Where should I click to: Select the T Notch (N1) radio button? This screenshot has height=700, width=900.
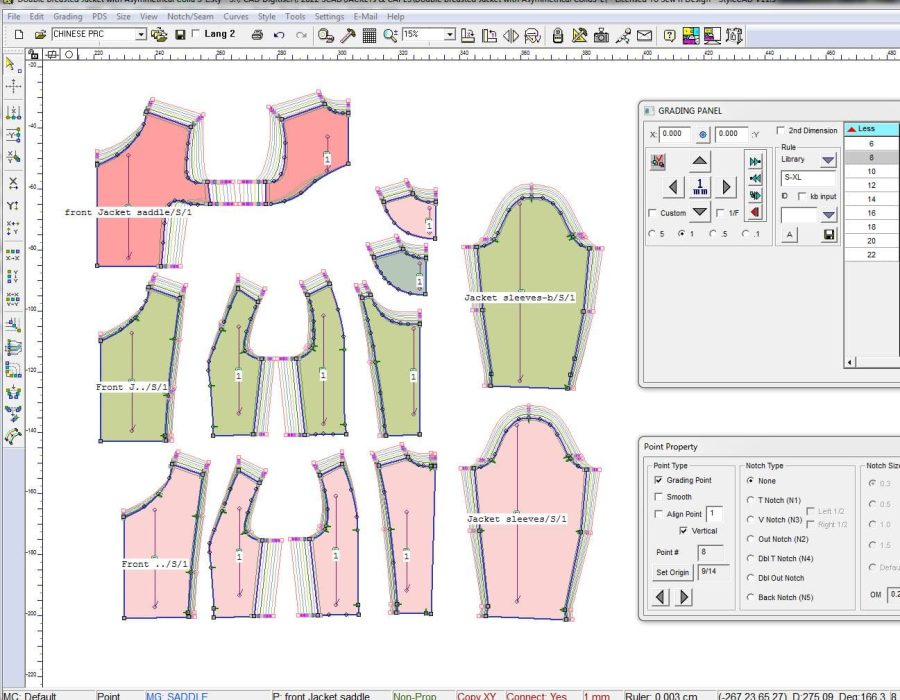[751, 500]
